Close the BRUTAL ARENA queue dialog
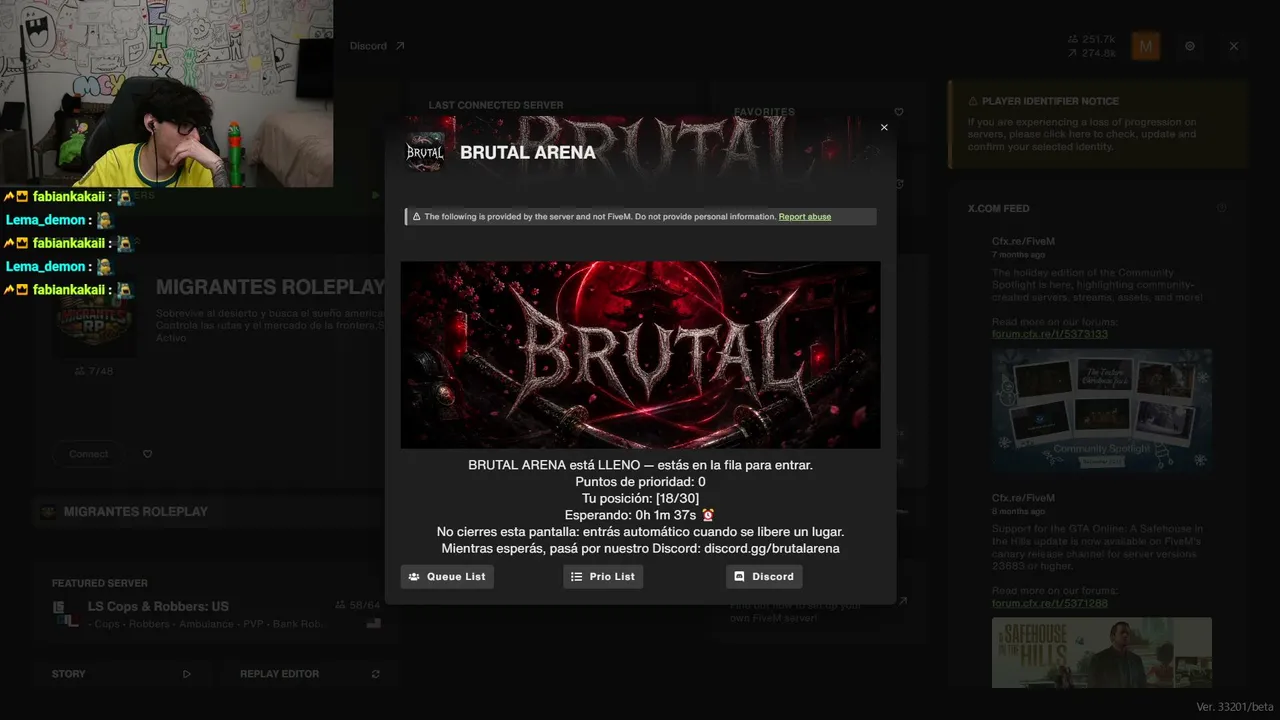 [x=884, y=128]
